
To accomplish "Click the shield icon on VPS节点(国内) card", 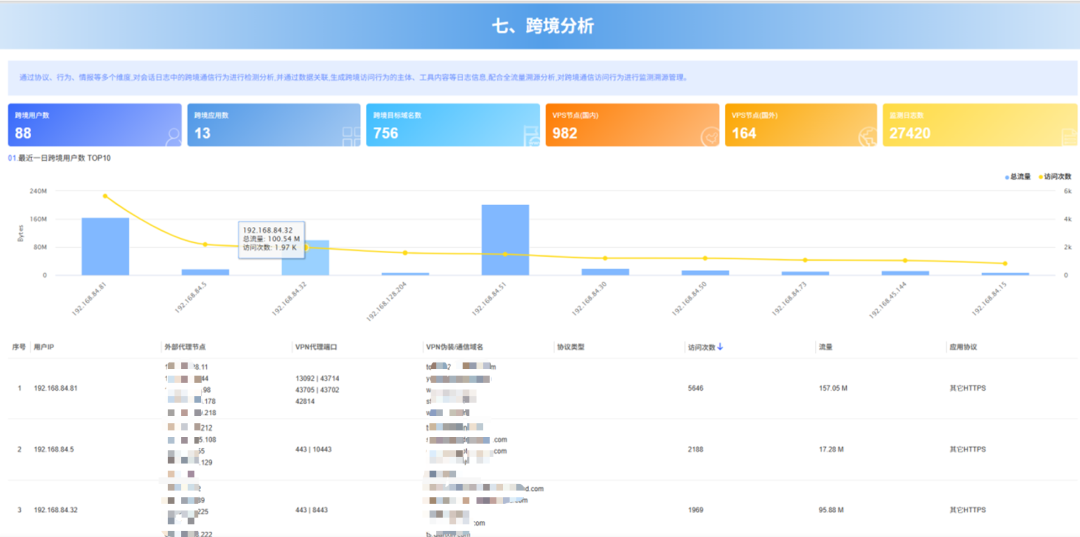I will [708, 136].
